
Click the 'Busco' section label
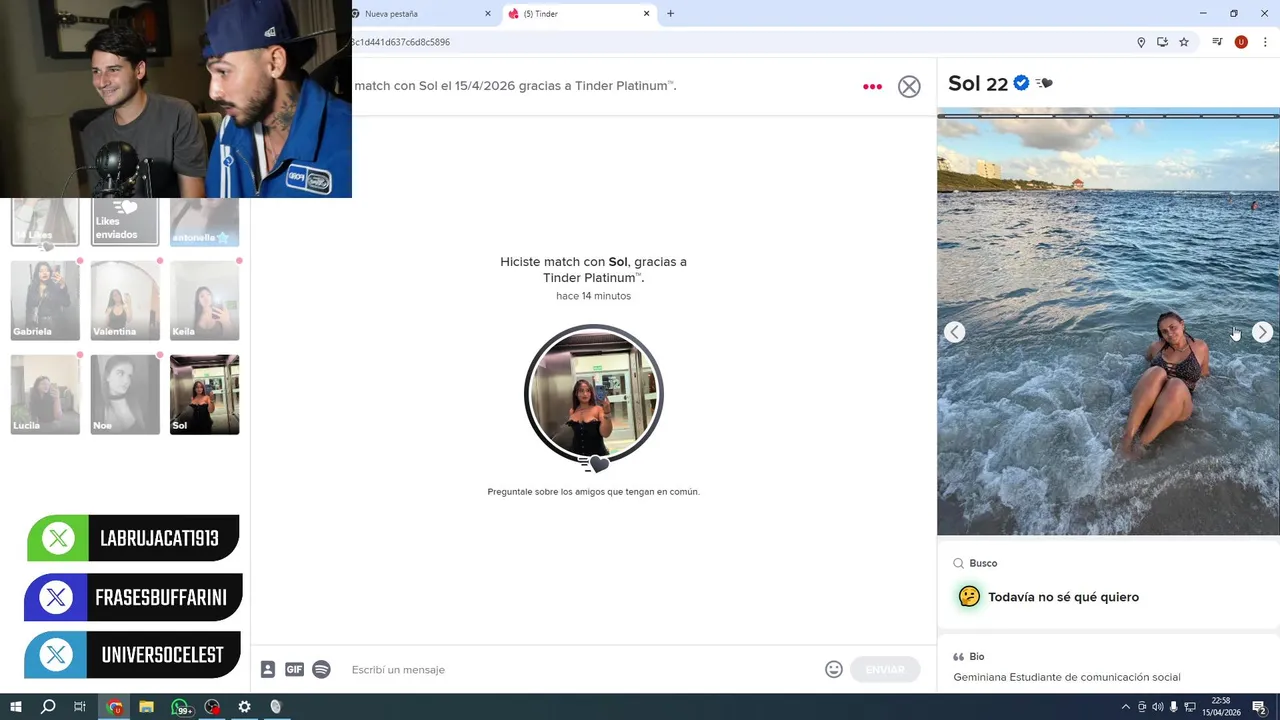[983, 563]
